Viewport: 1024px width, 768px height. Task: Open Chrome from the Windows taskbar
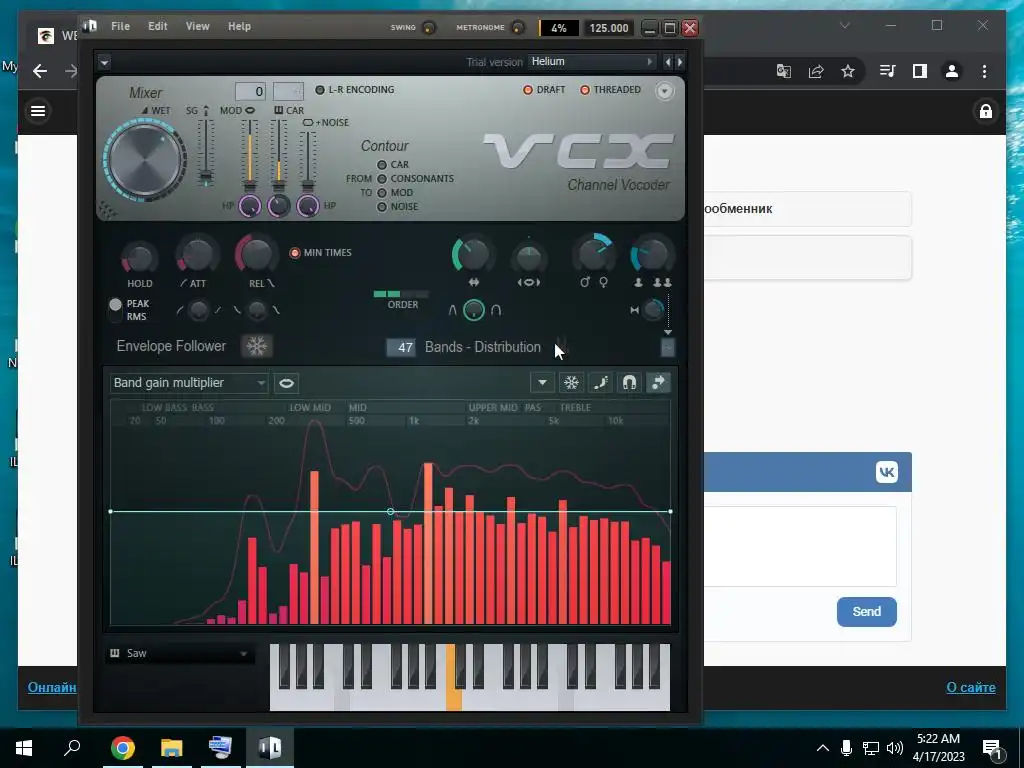click(123, 748)
